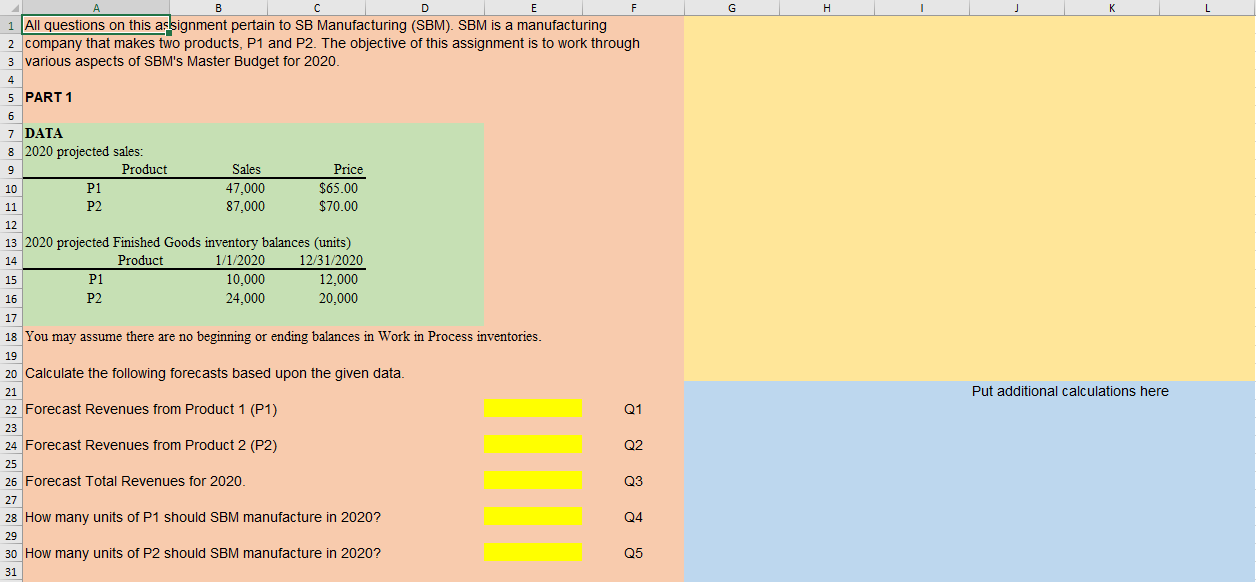Click the yellow answer cell beside Q3
The width and height of the screenshot is (1256, 582).
pyautogui.click(x=532, y=480)
